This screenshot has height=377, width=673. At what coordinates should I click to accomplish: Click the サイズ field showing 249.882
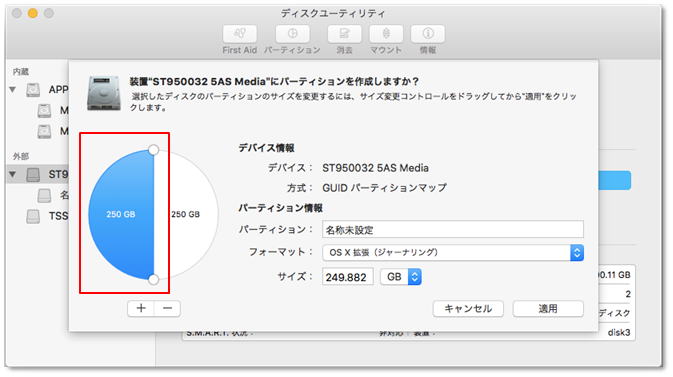pyautogui.click(x=348, y=277)
